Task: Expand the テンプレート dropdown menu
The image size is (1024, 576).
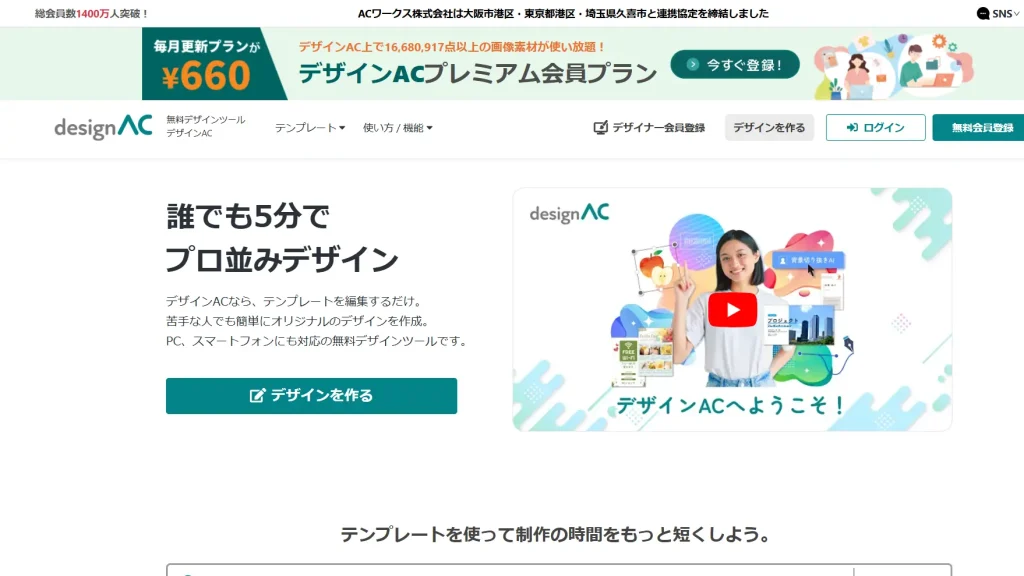Action: pyautogui.click(x=310, y=127)
